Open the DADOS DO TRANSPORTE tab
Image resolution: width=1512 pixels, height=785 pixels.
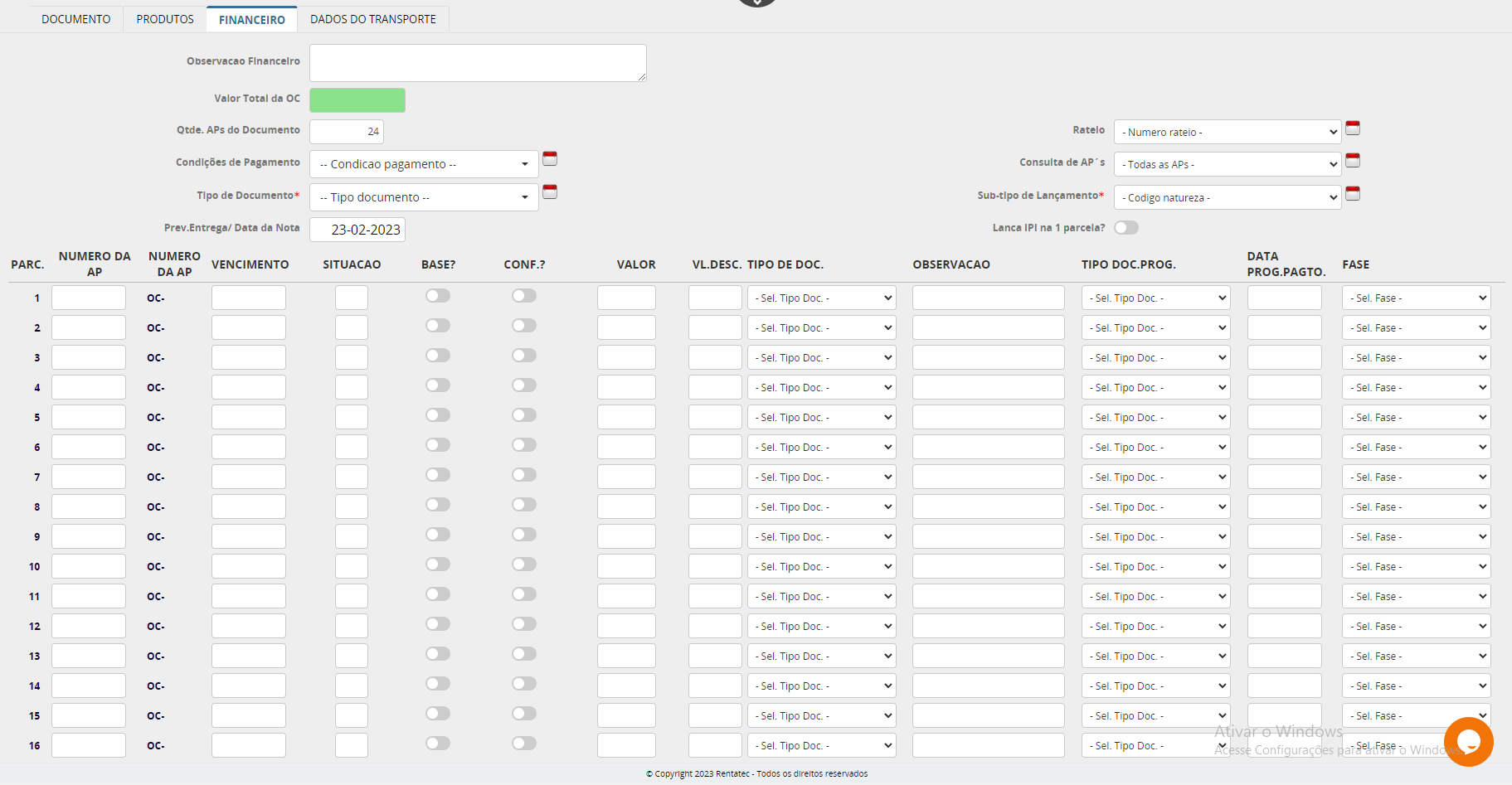372,19
